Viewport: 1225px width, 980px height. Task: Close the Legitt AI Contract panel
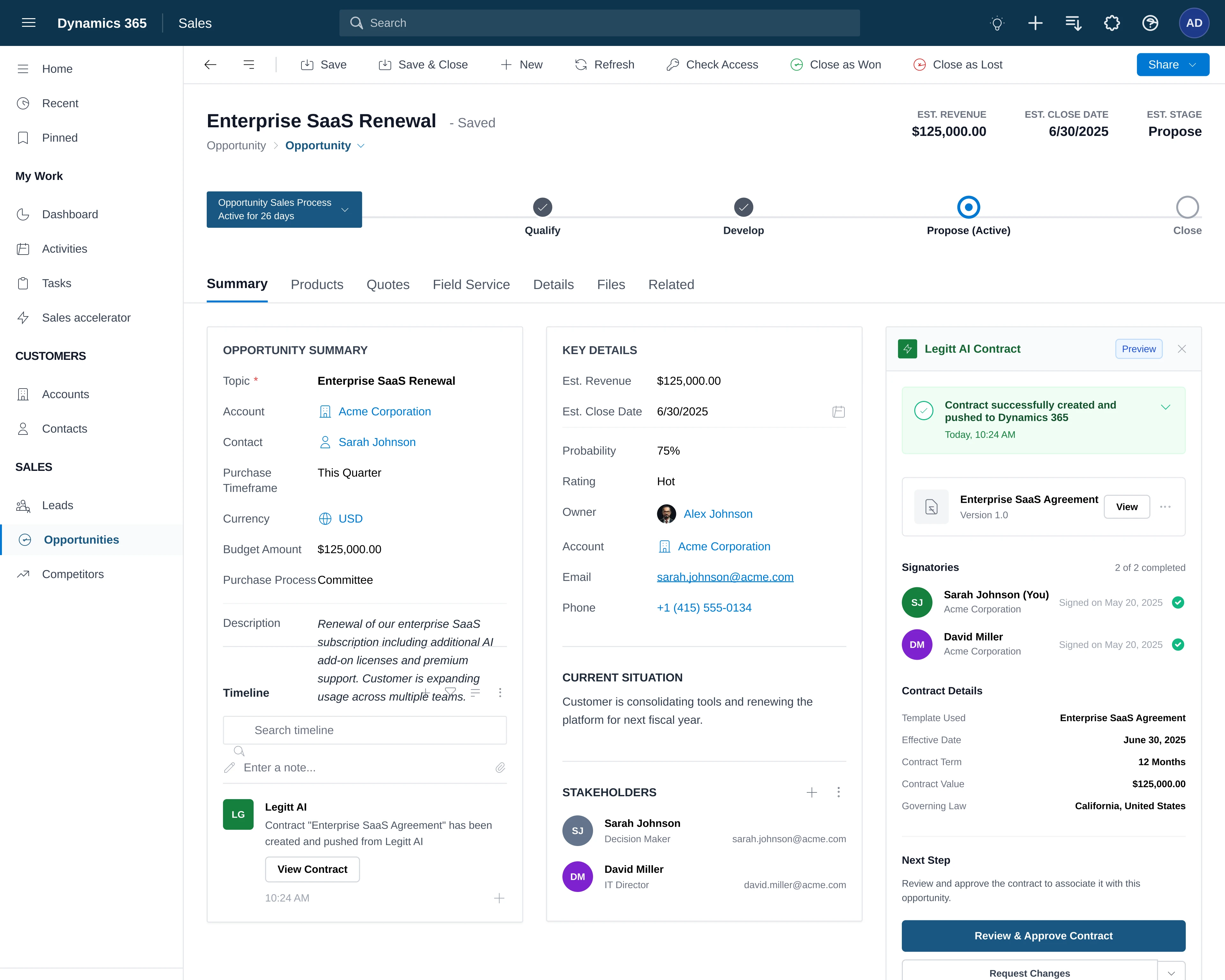pyautogui.click(x=1182, y=349)
